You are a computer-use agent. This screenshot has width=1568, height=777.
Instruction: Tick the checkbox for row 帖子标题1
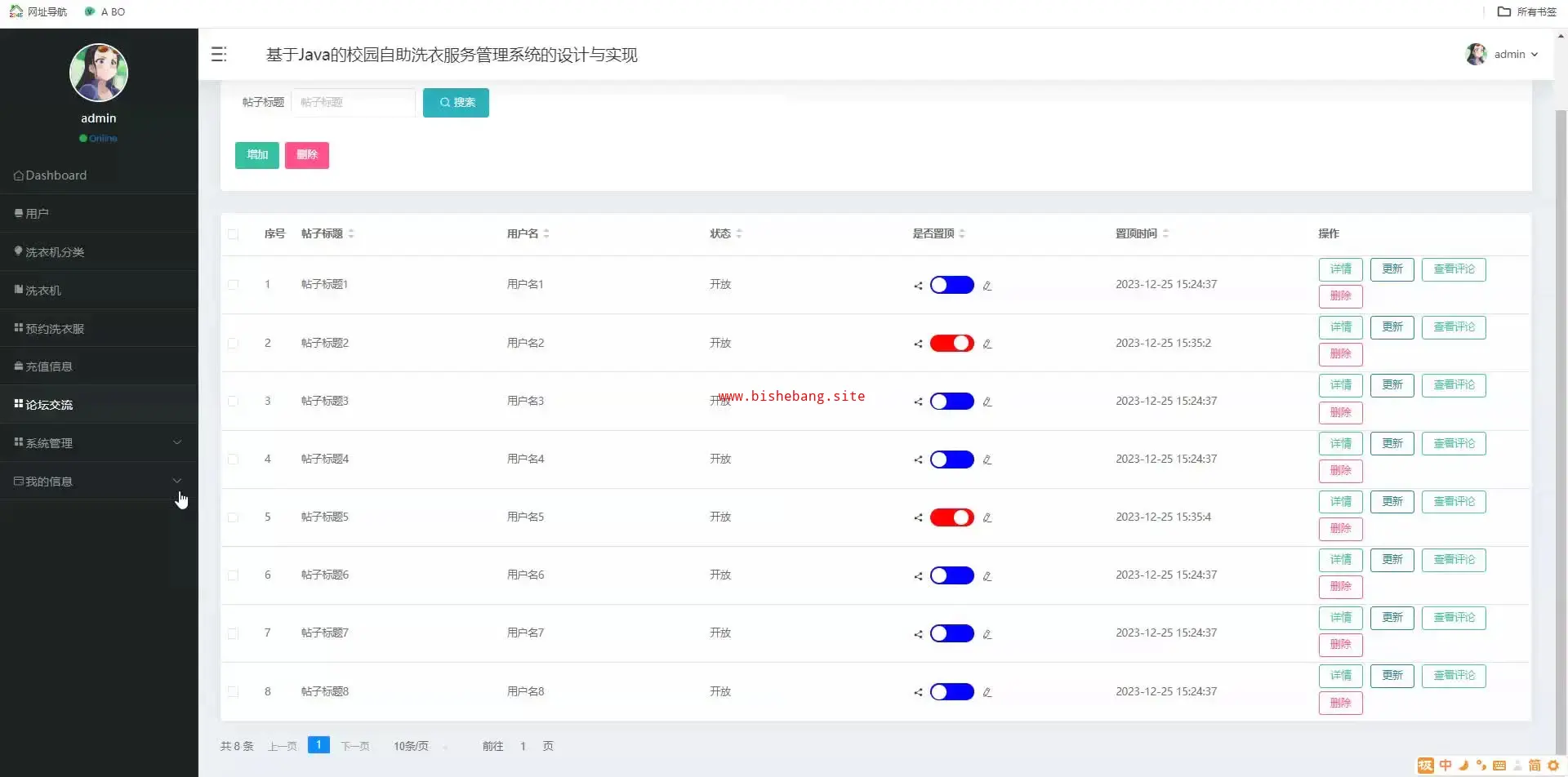pos(233,285)
